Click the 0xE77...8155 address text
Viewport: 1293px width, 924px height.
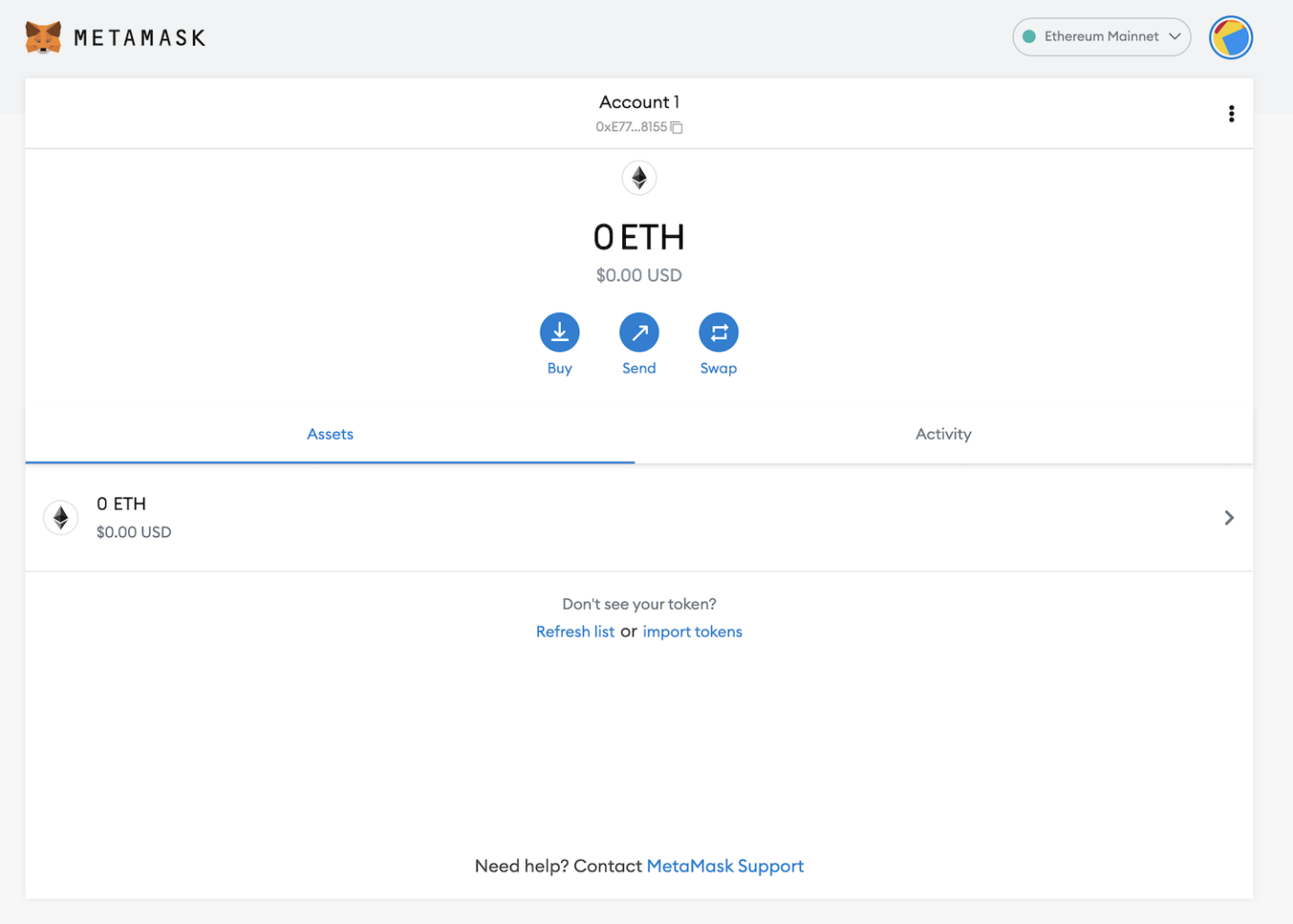click(x=632, y=127)
